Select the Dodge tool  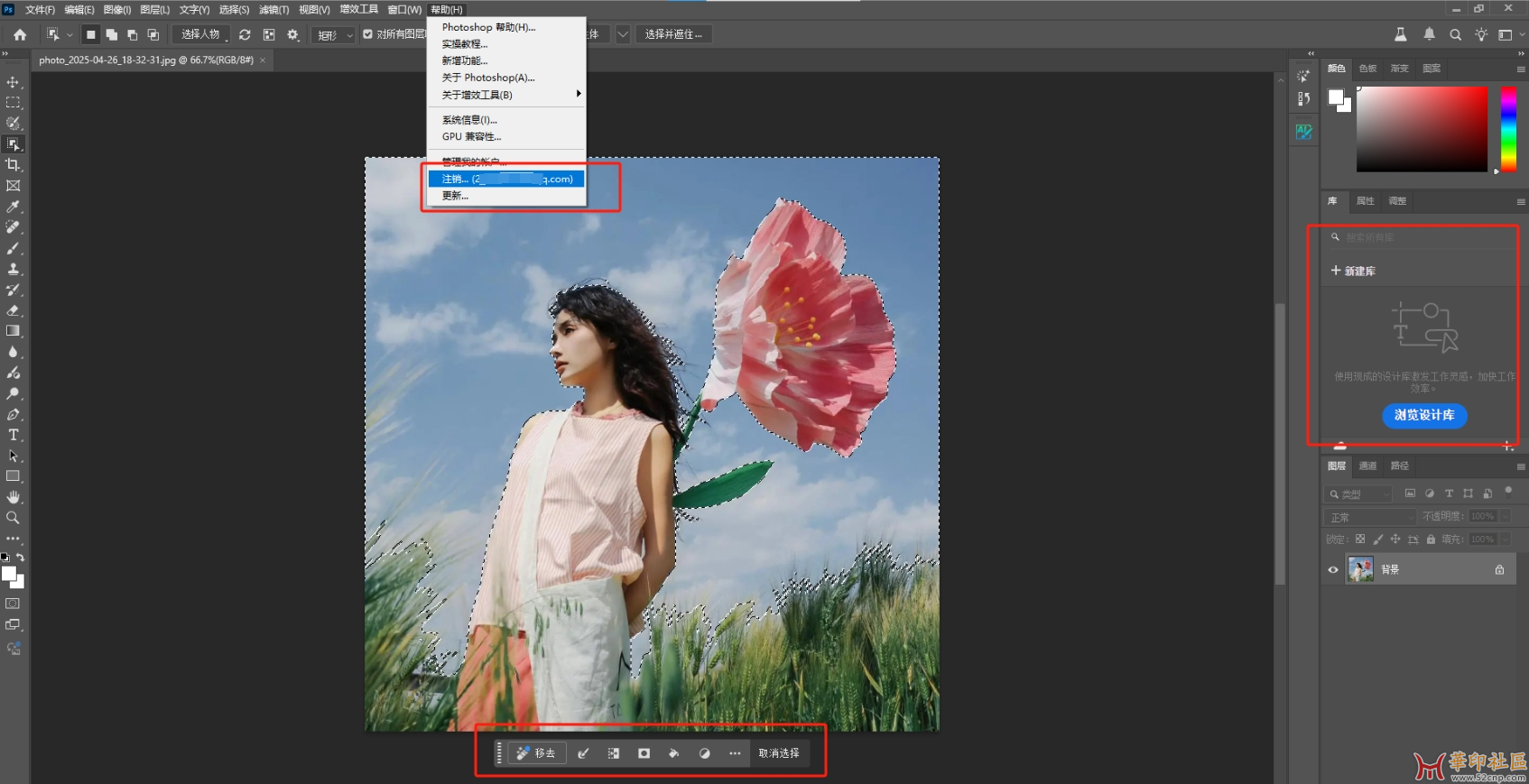[x=13, y=393]
